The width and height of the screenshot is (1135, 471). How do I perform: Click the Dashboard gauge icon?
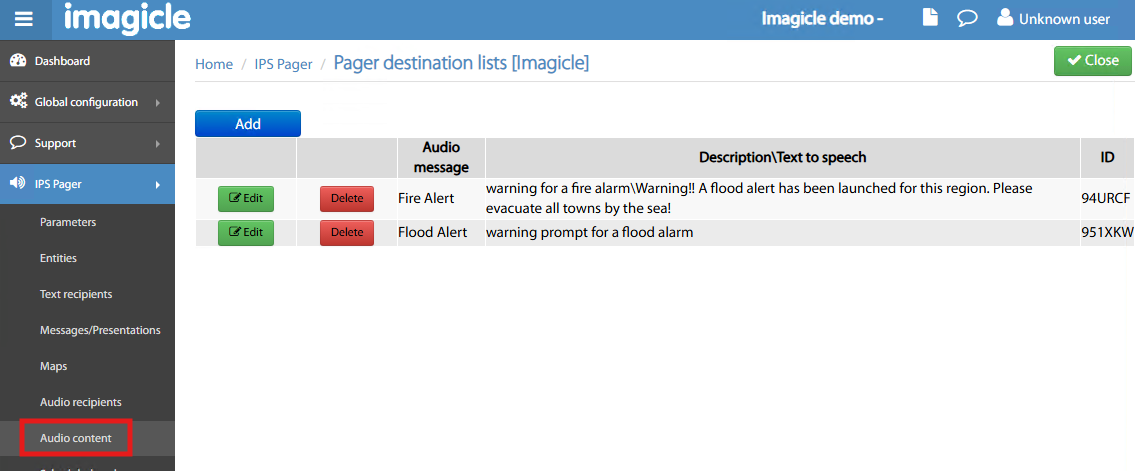click(x=18, y=61)
